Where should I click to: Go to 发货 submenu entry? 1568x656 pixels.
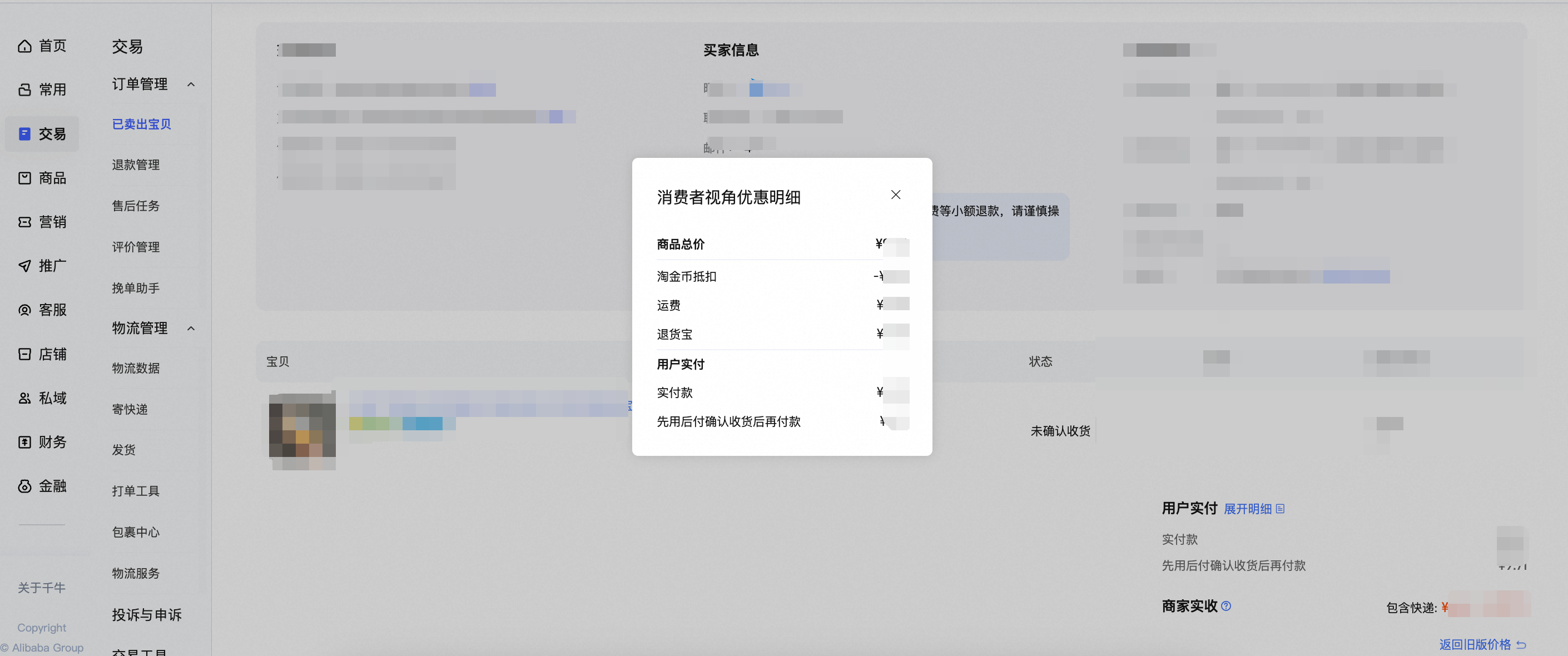(123, 450)
